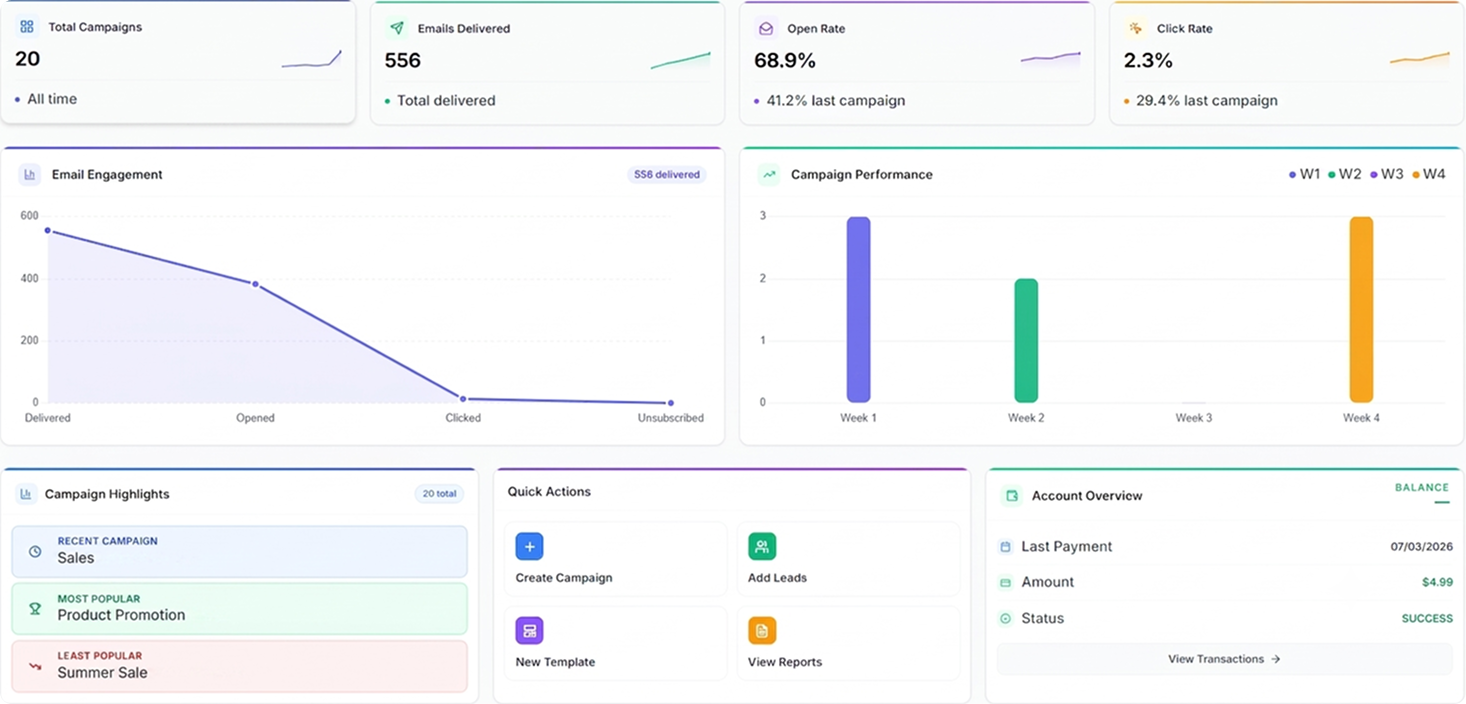Viewport: 1466px width, 704px height.
Task: Toggle the W1 legend item
Action: click(1305, 174)
